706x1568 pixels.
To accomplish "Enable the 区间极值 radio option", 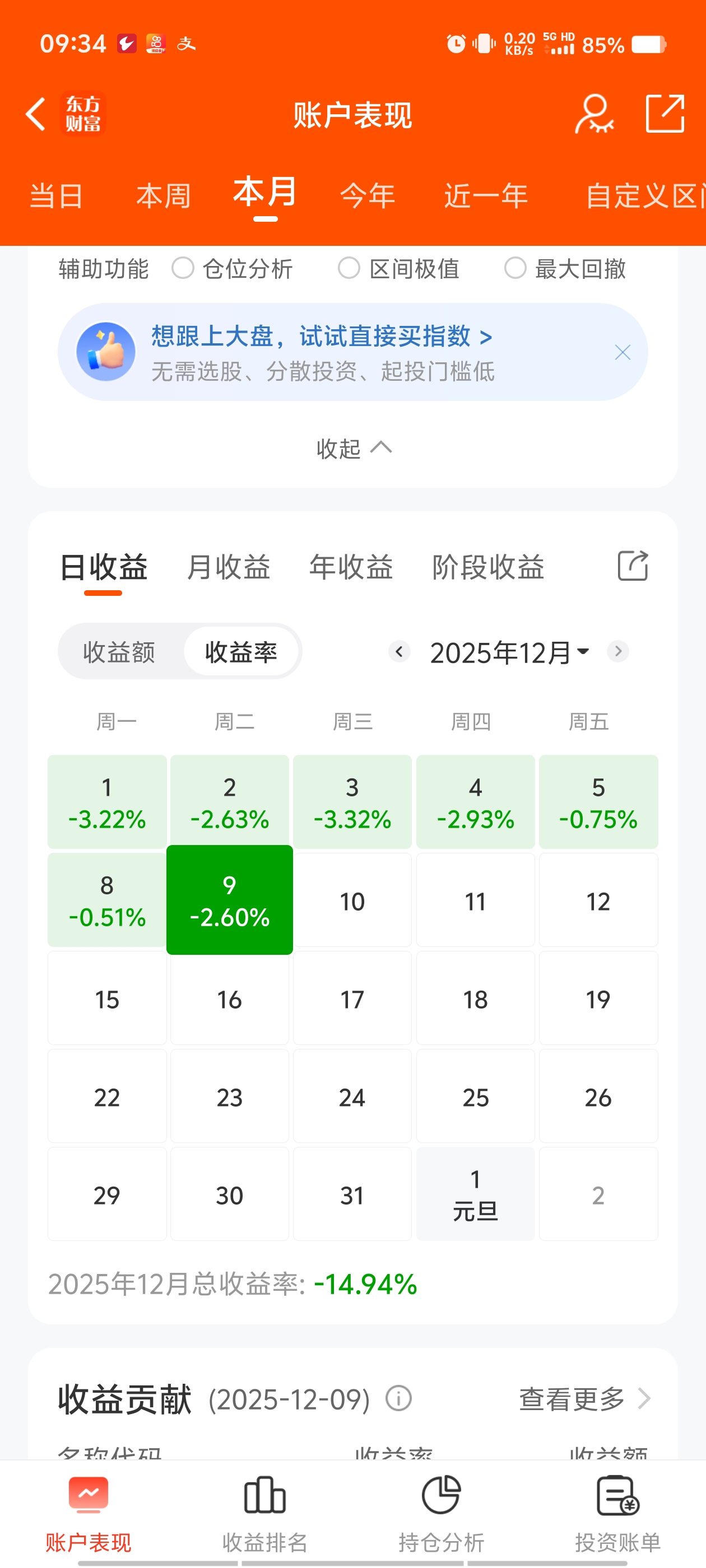I will [x=349, y=268].
